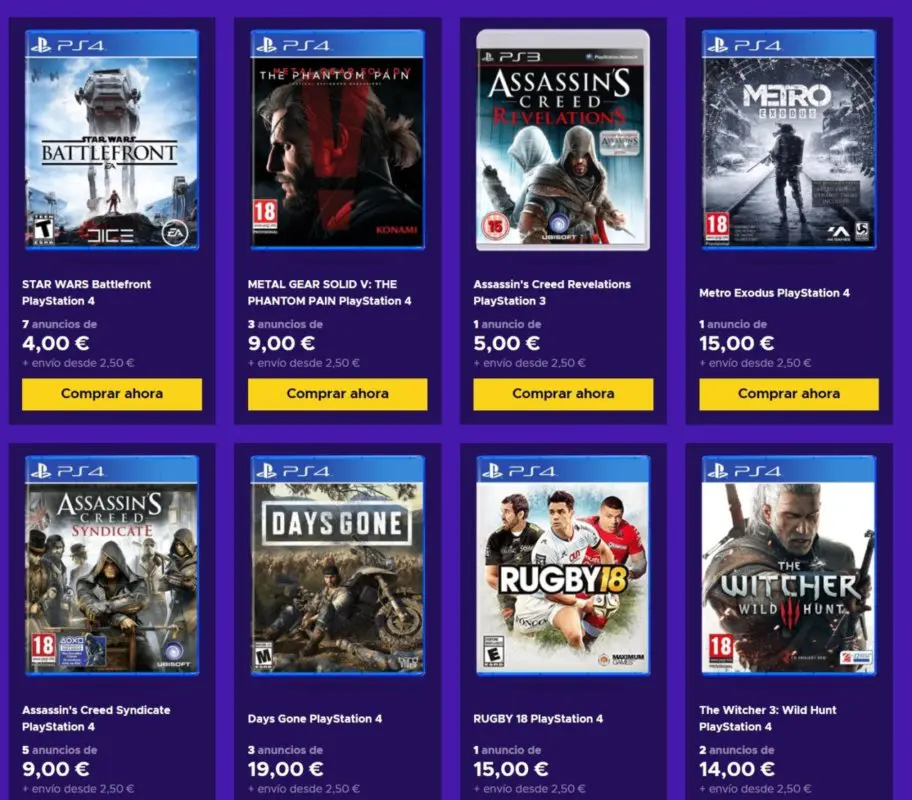Open Assassin's Creed Syndicate PlayStation 4 title
This screenshot has width=912, height=800.
(x=96, y=718)
